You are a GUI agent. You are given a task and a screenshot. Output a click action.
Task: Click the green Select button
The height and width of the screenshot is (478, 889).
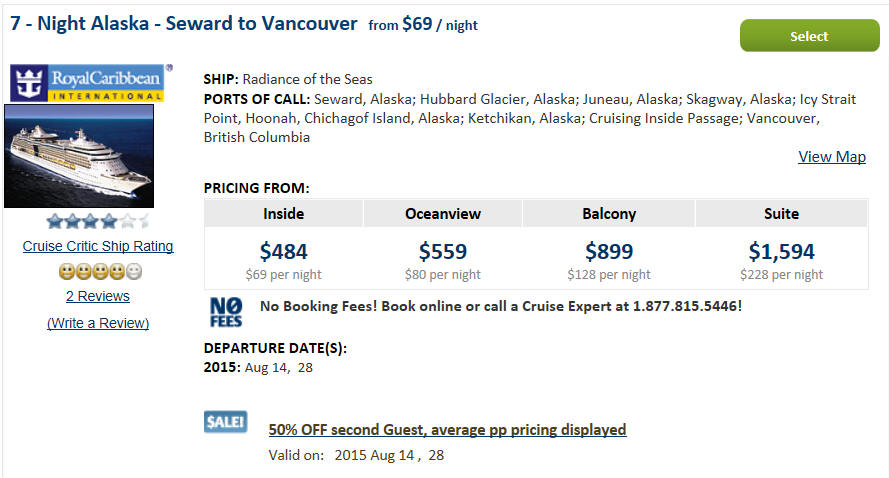809,36
